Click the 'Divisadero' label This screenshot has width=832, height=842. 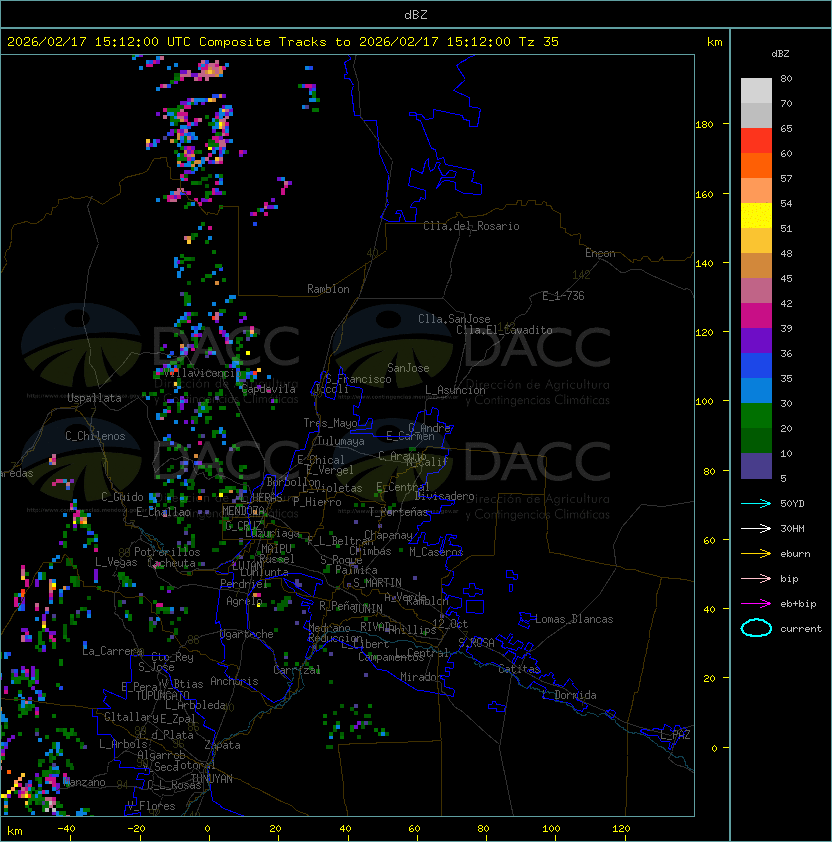pyautogui.click(x=444, y=496)
